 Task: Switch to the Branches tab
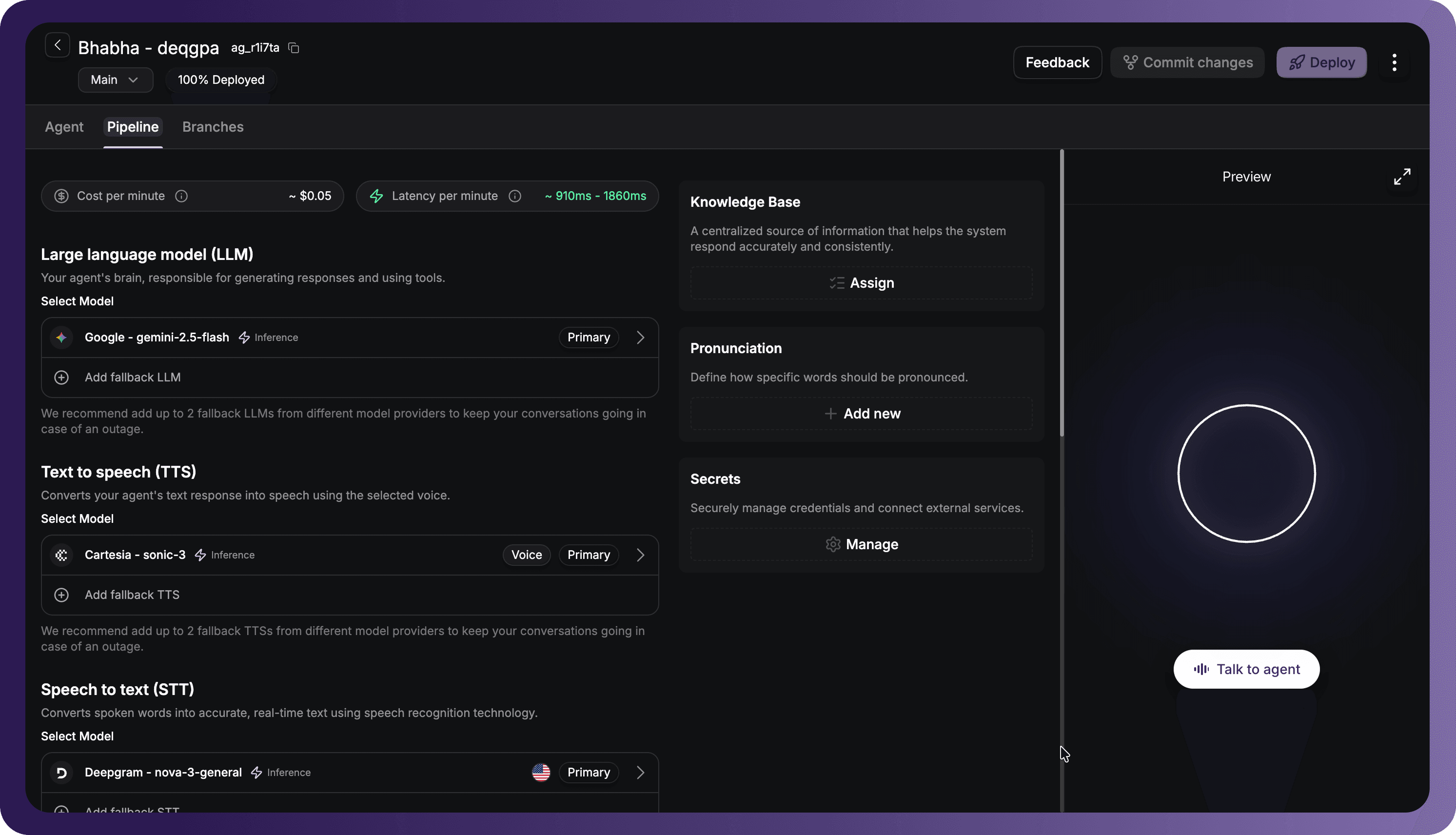213,127
